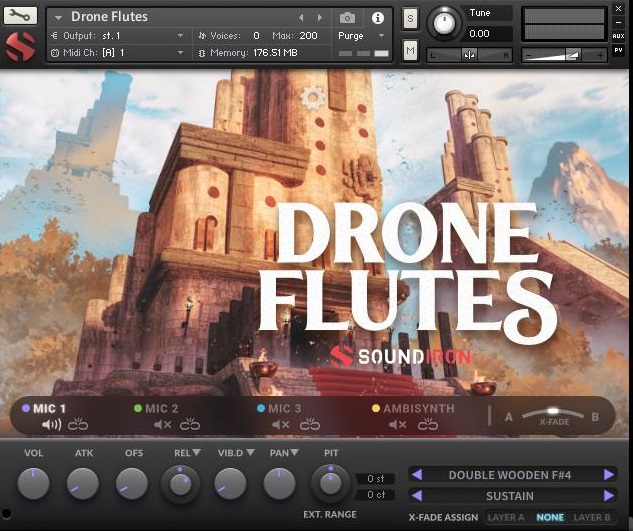The image size is (633, 531).
Task: Go to the previous instrument arrow
Action: pyautogui.click(x=301, y=18)
